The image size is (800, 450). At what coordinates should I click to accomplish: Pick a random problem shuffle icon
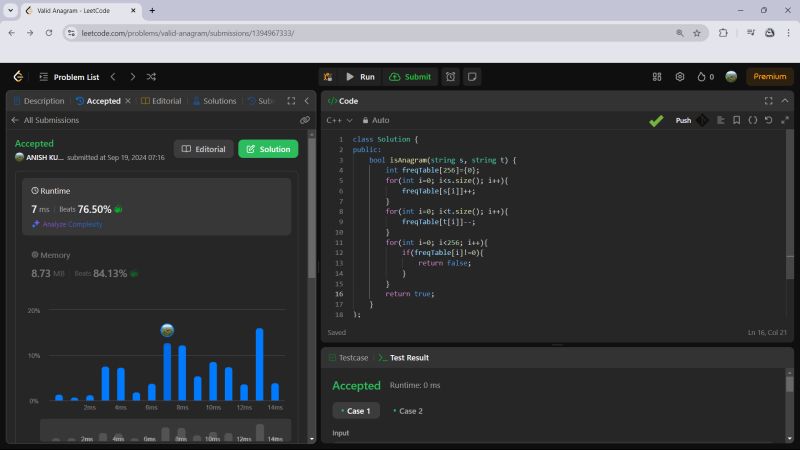click(152, 77)
